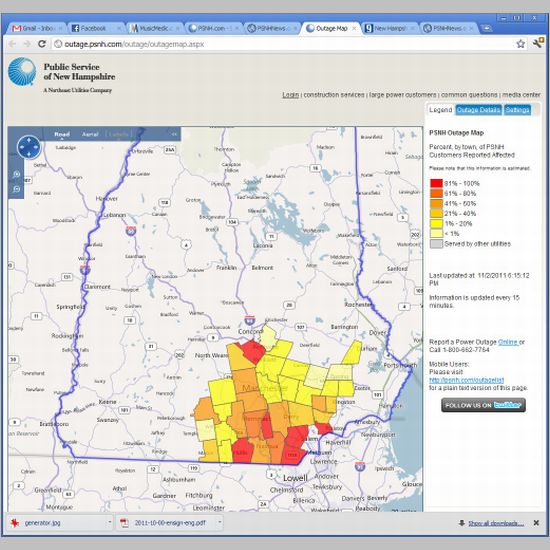
Task: Close the Facebook tab
Action: [x=119, y=28]
